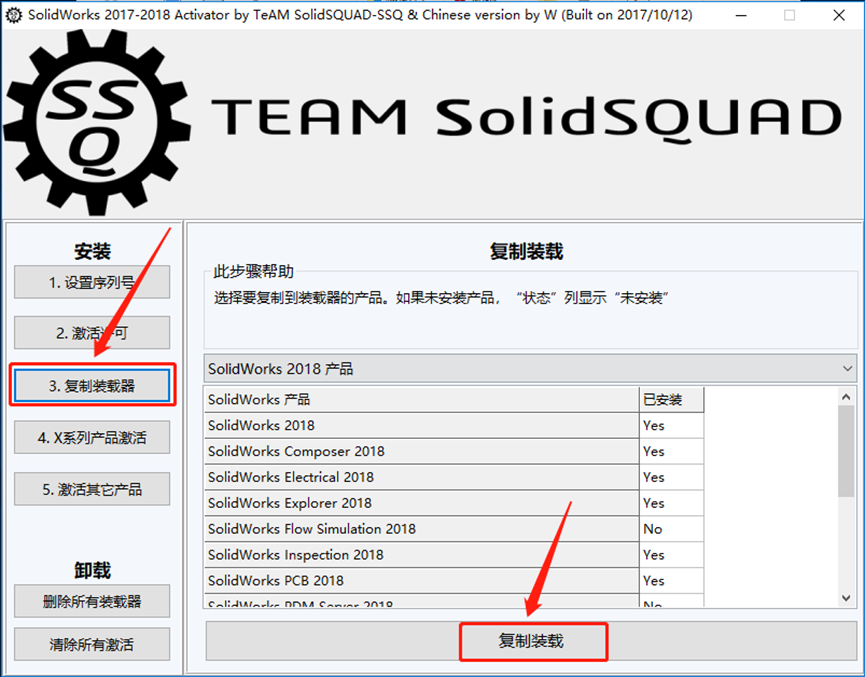The image size is (865, 677).
Task: Click the large TEAM SolidSQUAD logo
Action: 430,115
